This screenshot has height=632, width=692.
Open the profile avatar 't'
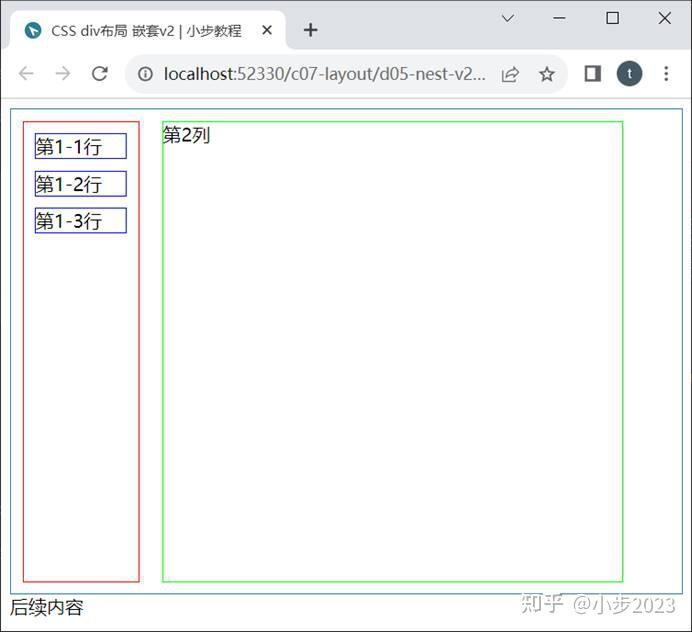pos(629,73)
